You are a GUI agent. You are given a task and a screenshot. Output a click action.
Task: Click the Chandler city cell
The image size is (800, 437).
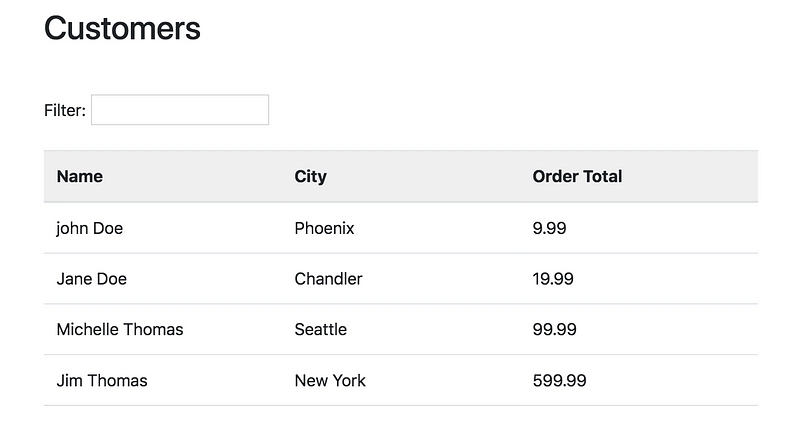pyautogui.click(x=328, y=279)
